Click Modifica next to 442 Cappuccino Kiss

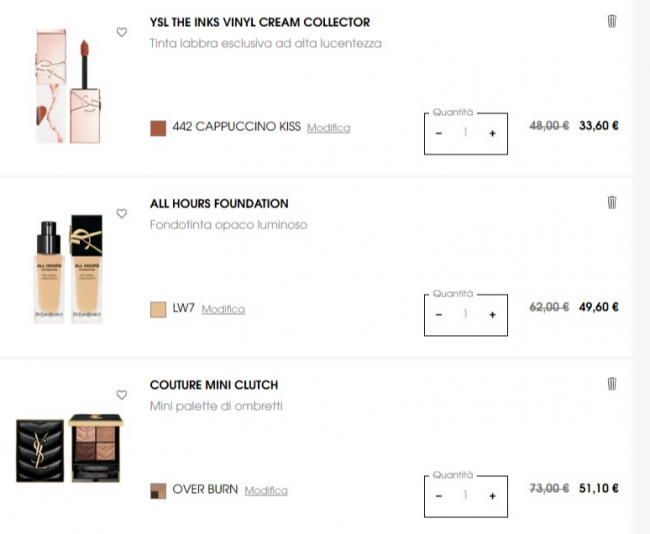coord(328,128)
